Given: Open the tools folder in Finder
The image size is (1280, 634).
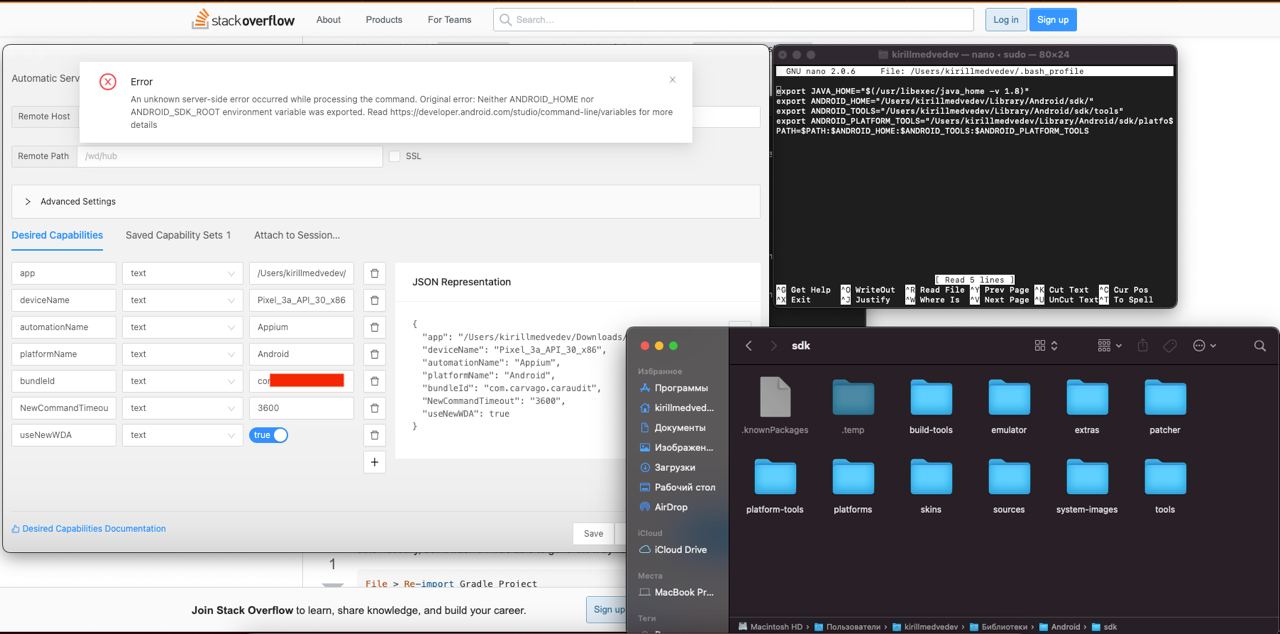Looking at the screenshot, I should pyautogui.click(x=1165, y=486).
